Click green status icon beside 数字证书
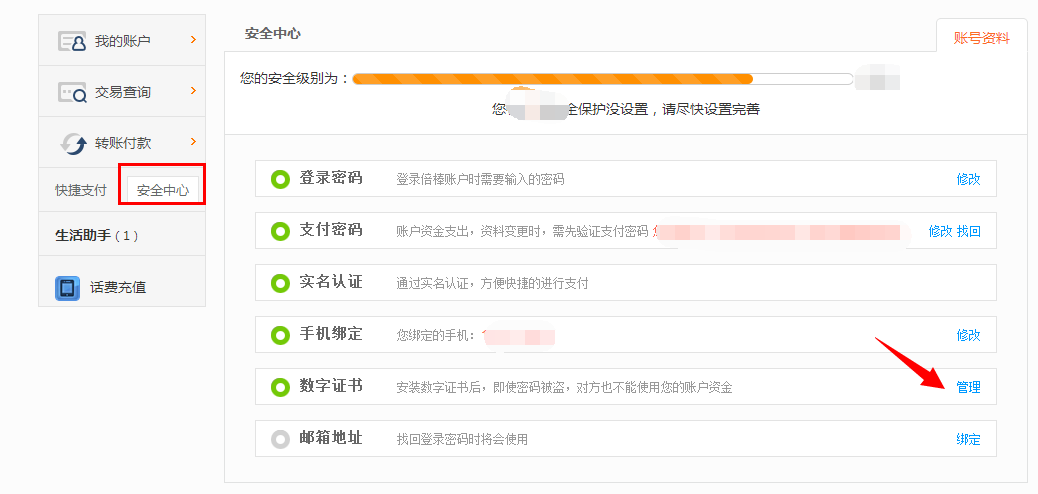Screen dimensions: 1038x494 pos(280,387)
